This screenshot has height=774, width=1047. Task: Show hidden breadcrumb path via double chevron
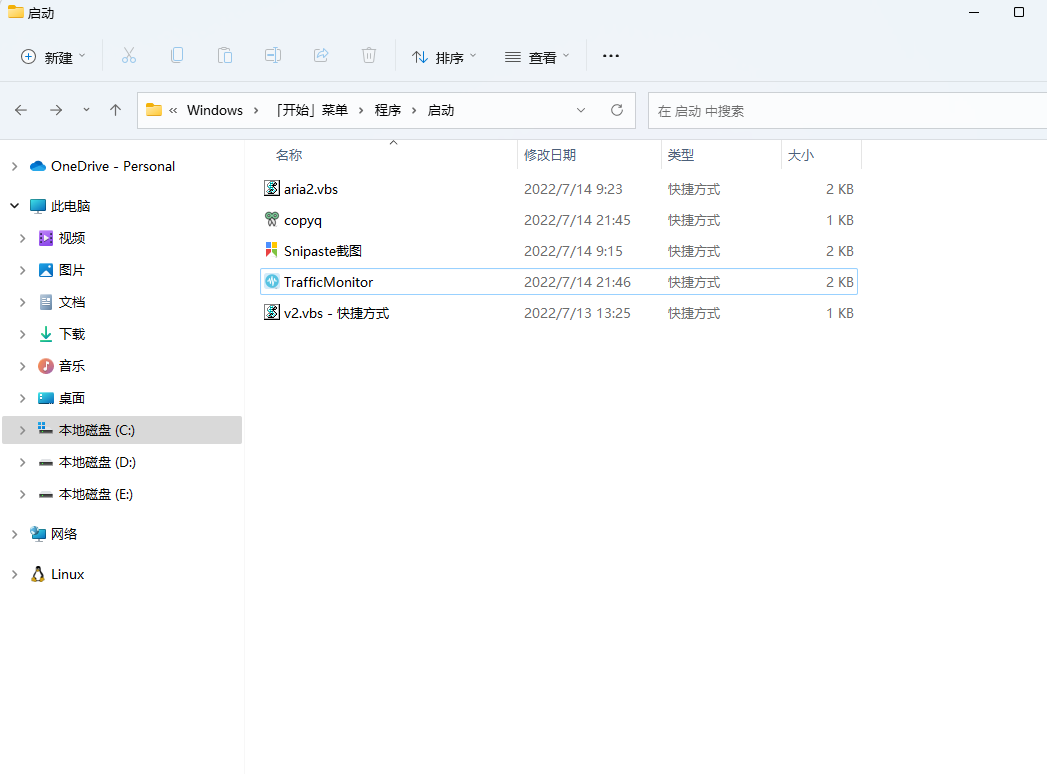click(173, 111)
